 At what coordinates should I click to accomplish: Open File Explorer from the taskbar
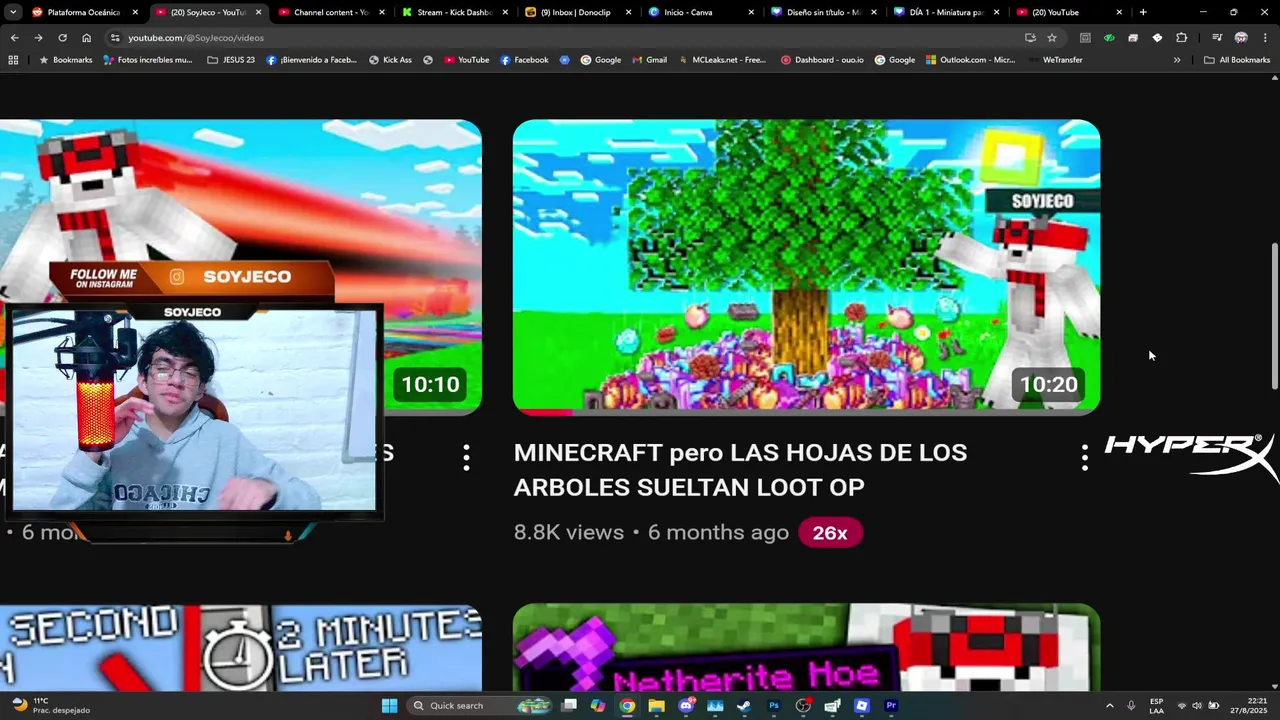[656, 705]
